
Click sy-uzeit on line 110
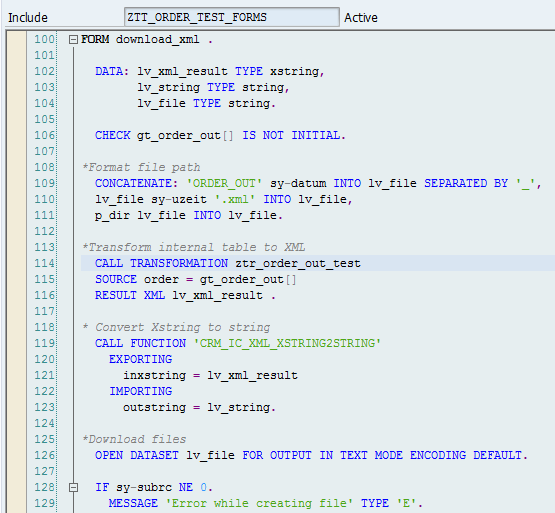click(x=179, y=199)
